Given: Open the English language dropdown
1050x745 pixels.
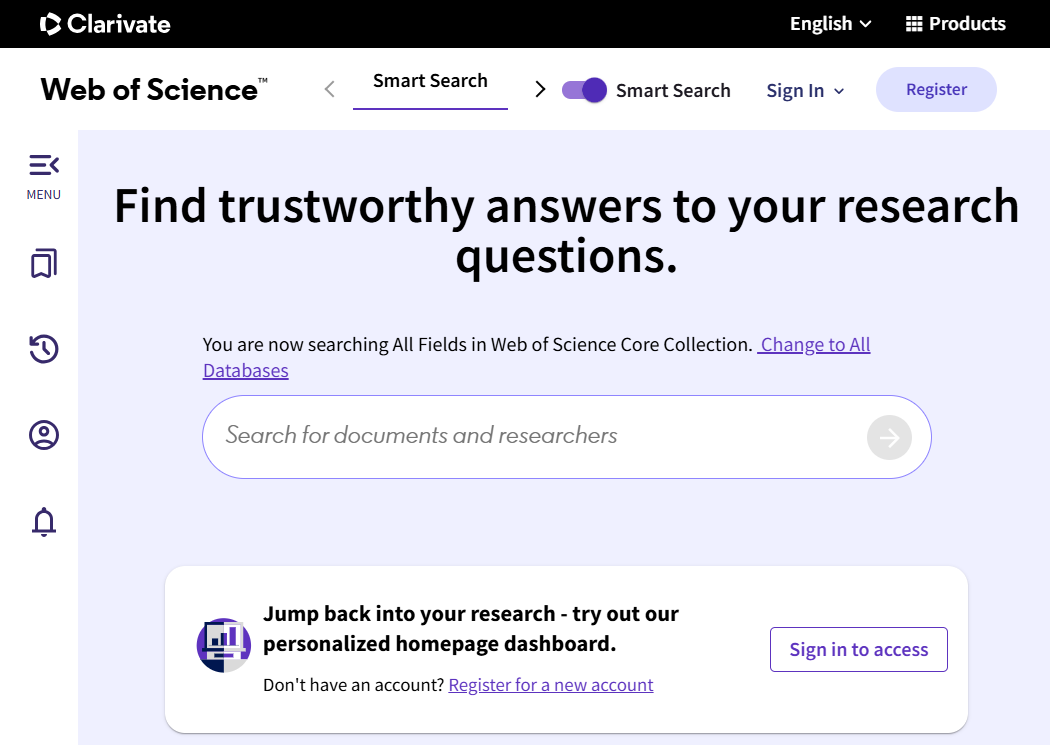Looking at the screenshot, I should [830, 23].
